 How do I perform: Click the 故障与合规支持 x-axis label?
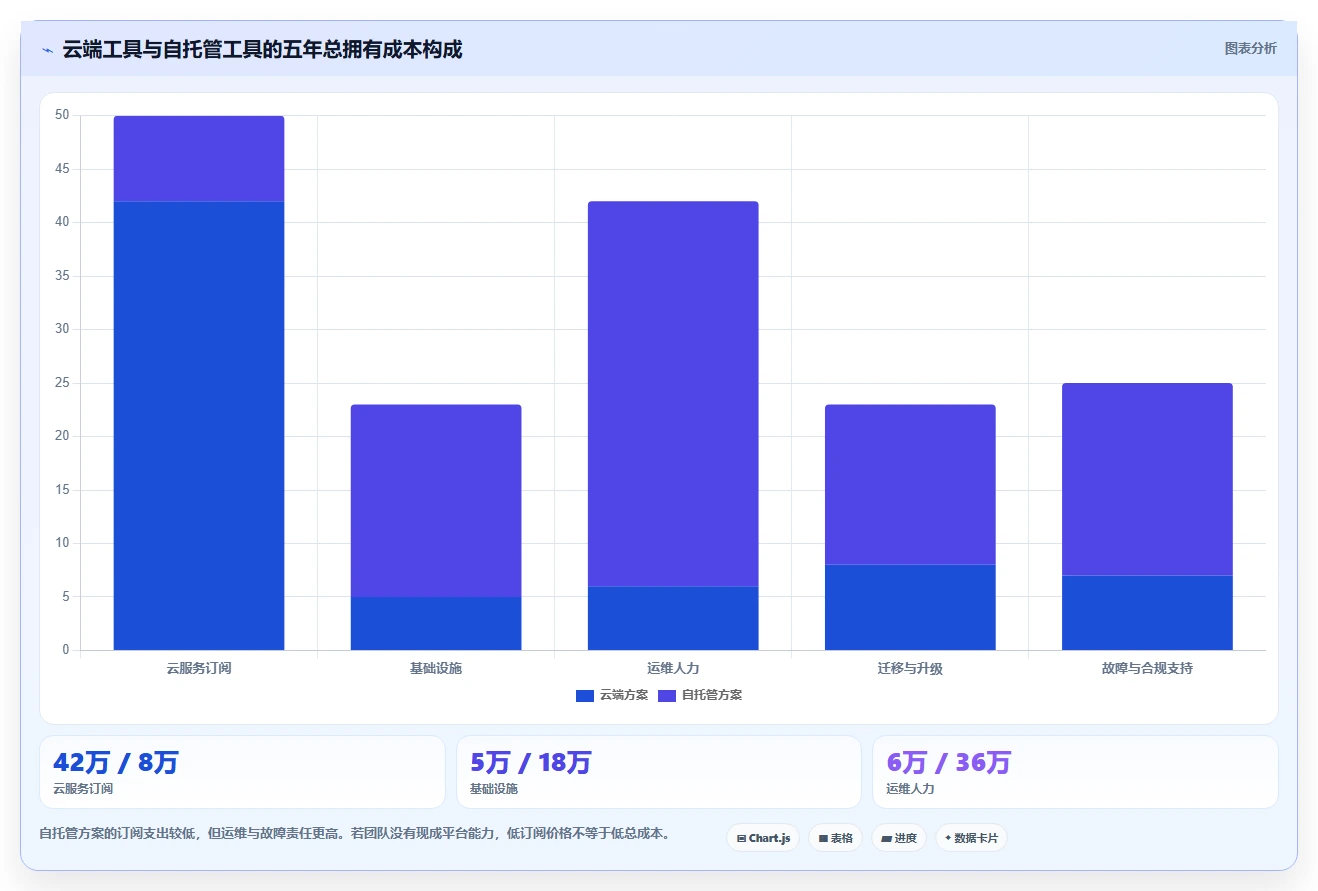coord(1147,668)
